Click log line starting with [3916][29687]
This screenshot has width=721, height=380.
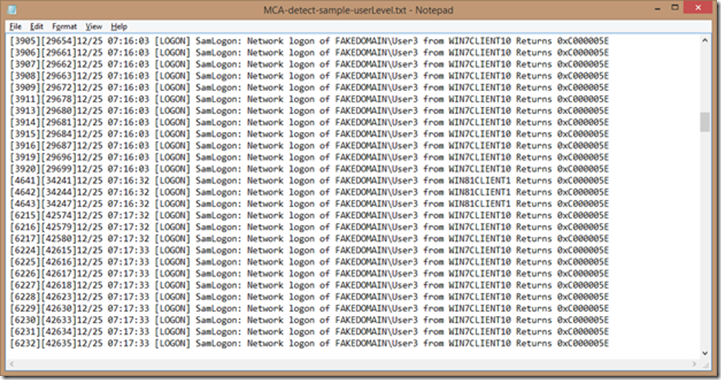[x=309, y=145]
